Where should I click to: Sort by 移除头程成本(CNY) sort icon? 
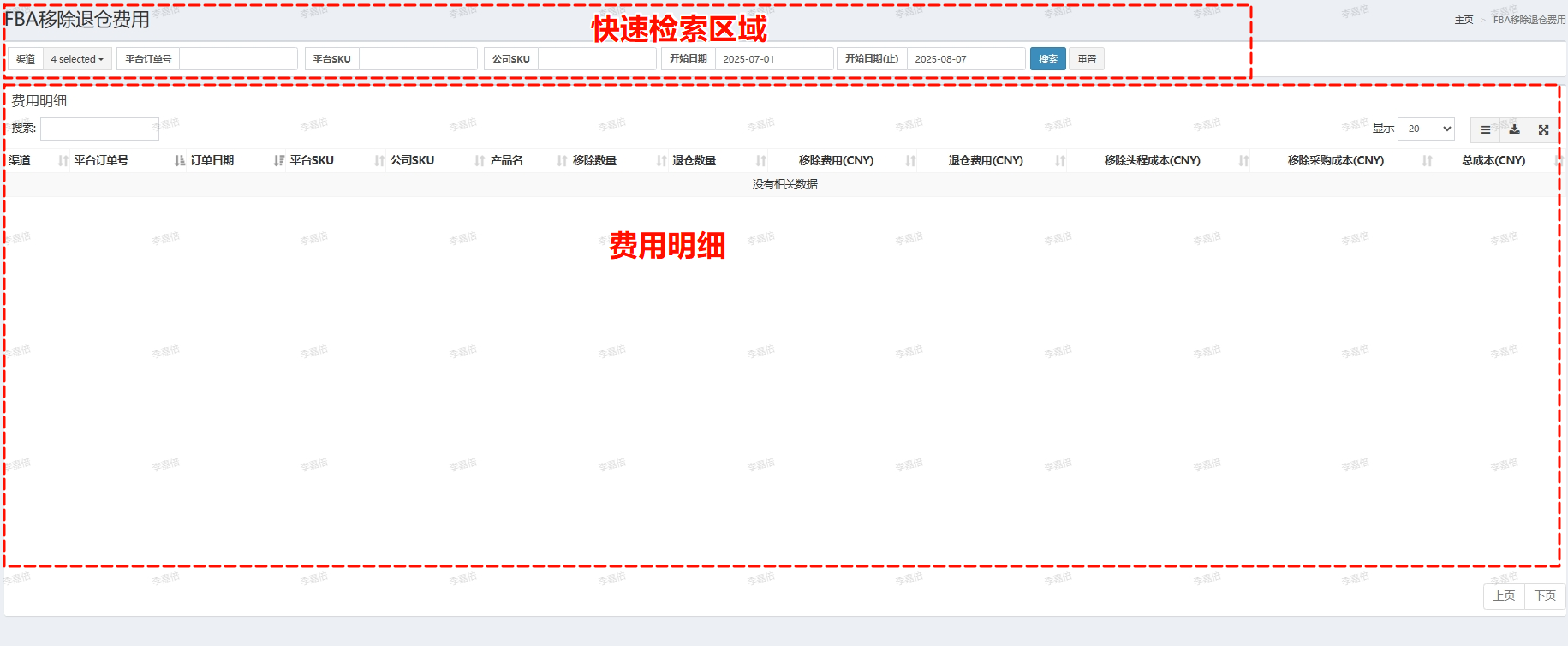pos(1243,161)
